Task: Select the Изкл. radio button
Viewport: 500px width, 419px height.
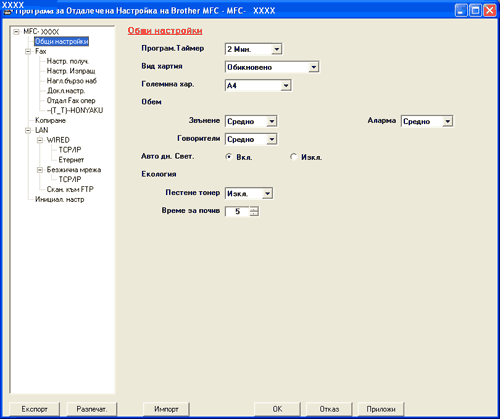Action: [x=293, y=157]
